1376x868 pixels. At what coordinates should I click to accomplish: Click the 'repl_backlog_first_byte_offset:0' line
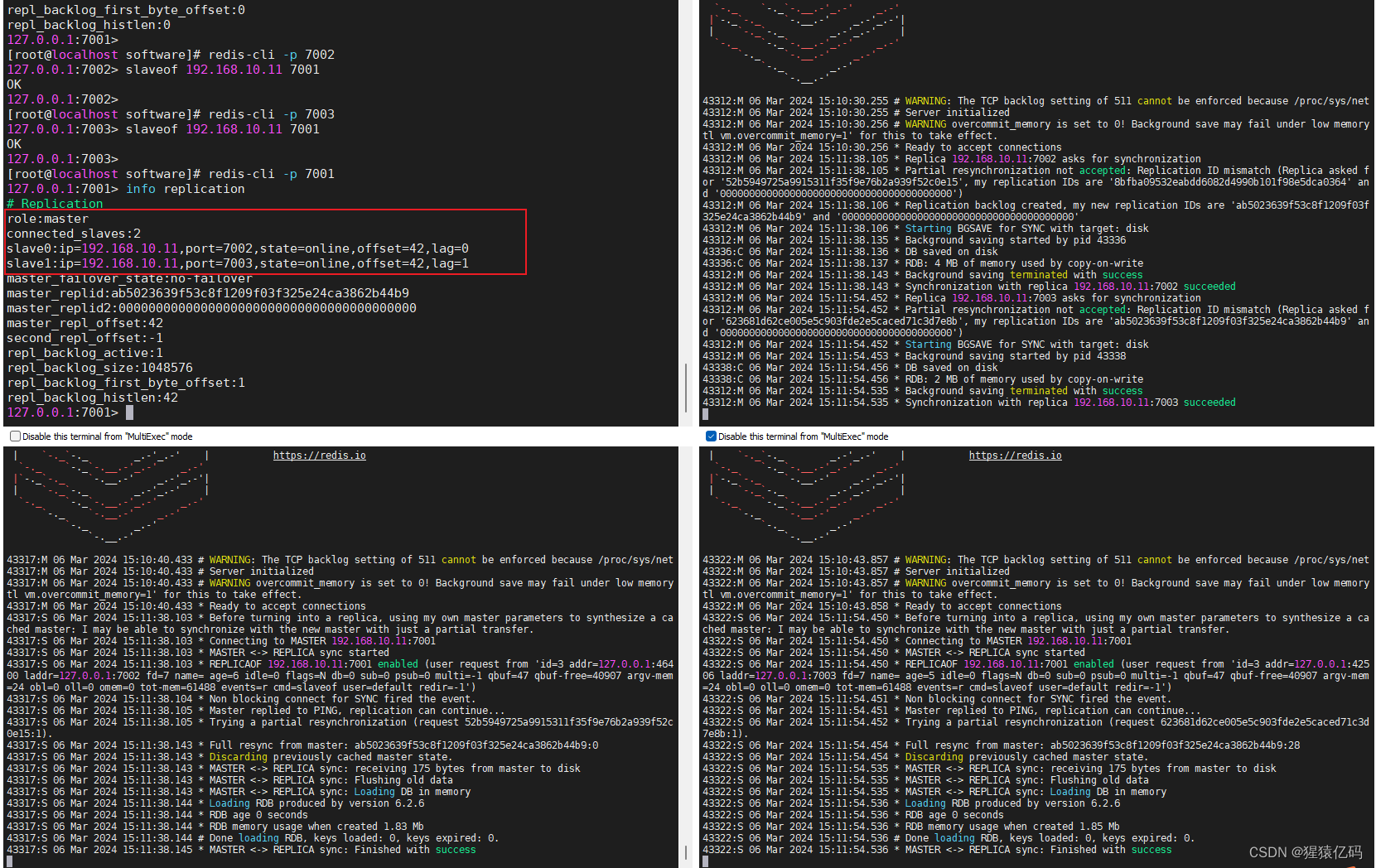point(126,10)
